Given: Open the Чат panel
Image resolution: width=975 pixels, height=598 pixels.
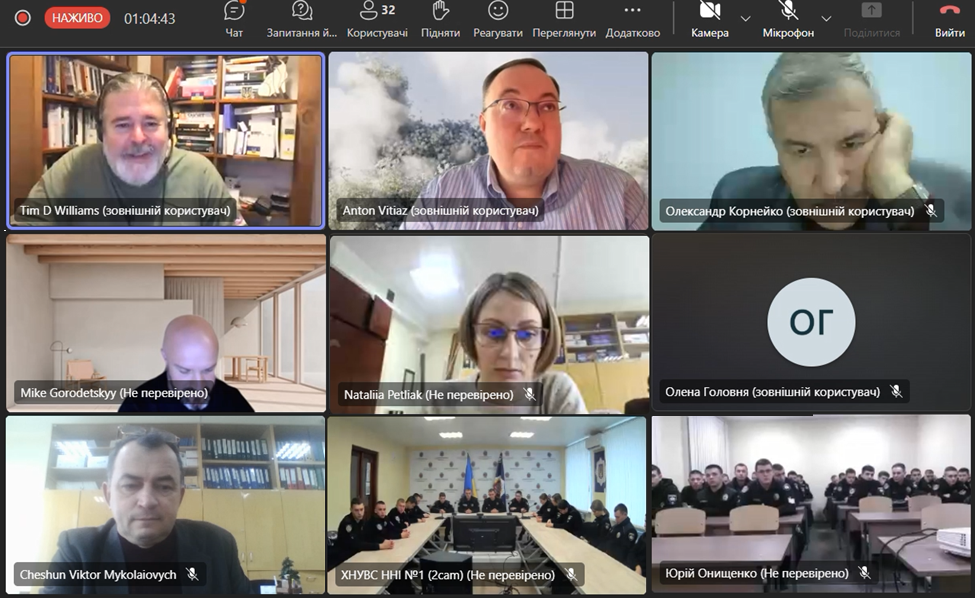Looking at the screenshot, I should click(x=234, y=19).
